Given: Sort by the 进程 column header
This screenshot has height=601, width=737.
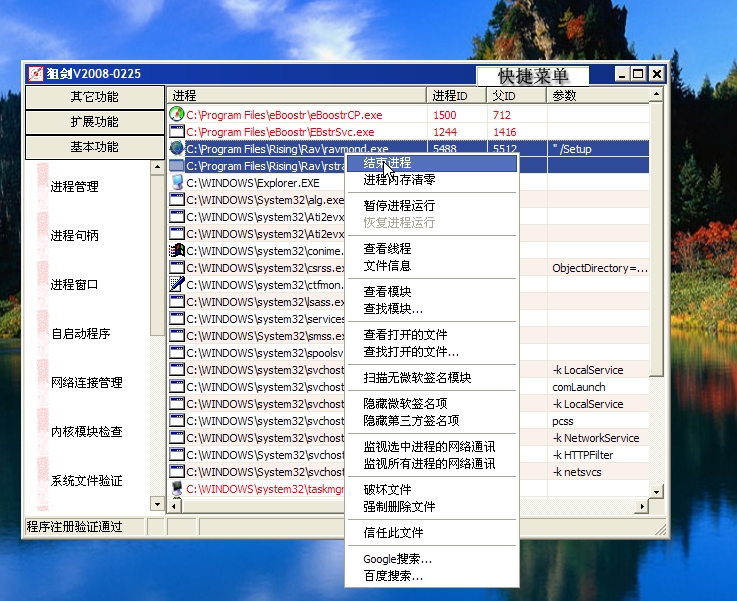Looking at the screenshot, I should pyautogui.click(x=297, y=96).
